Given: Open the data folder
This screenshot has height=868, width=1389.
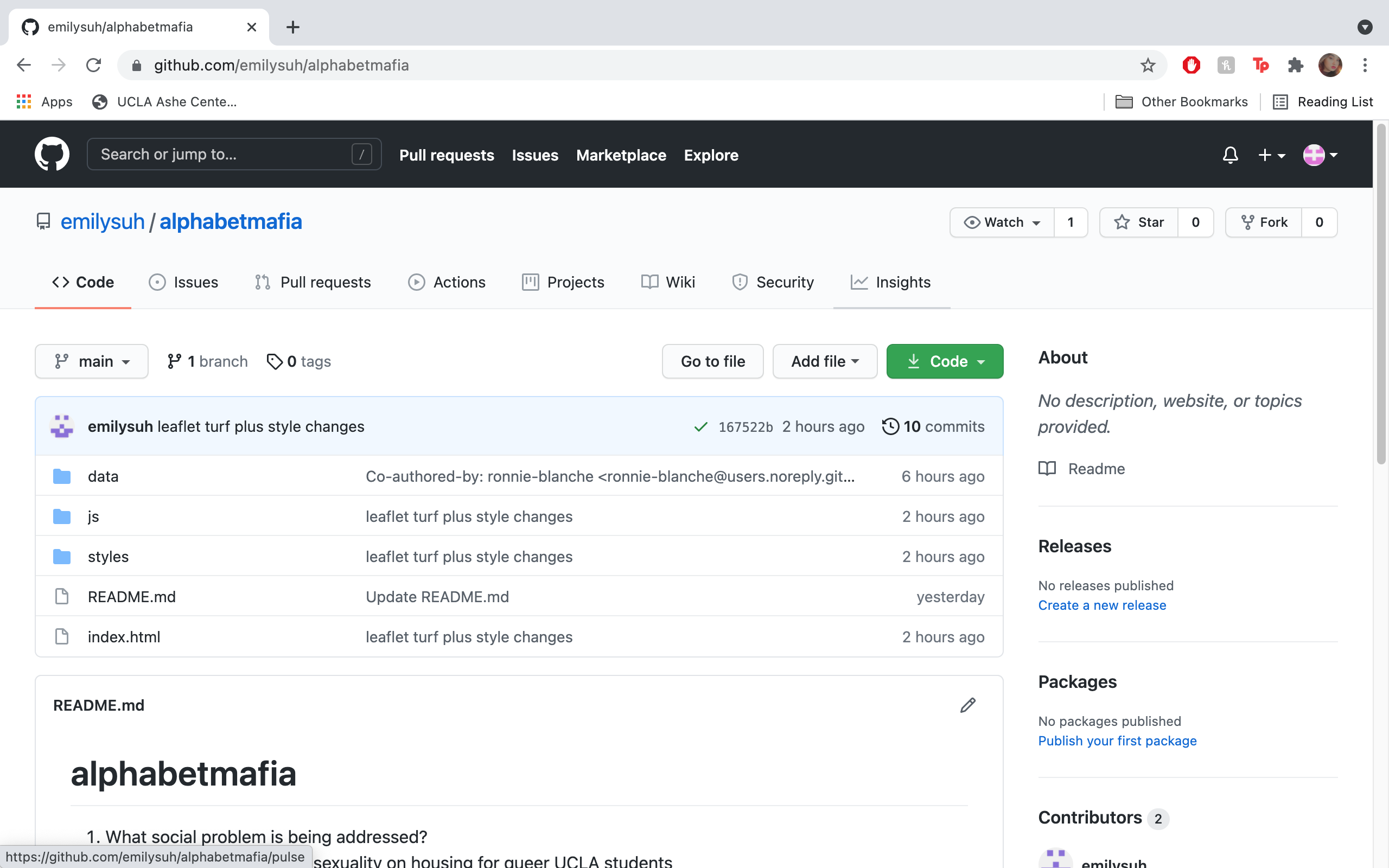Looking at the screenshot, I should coord(103,476).
